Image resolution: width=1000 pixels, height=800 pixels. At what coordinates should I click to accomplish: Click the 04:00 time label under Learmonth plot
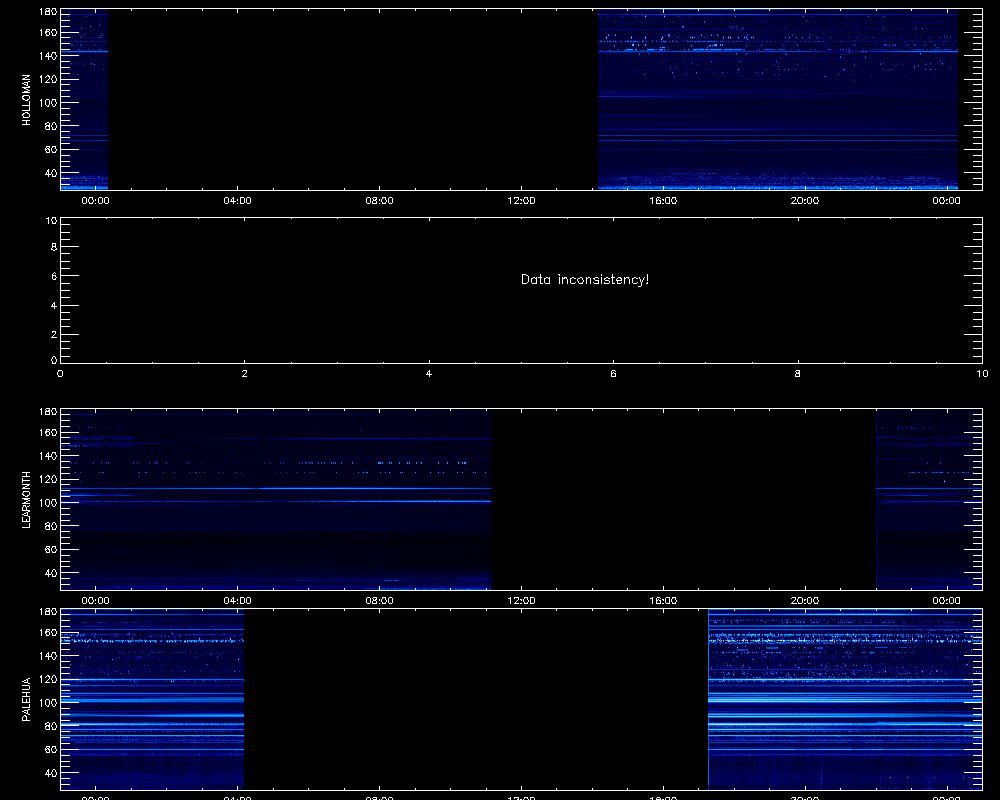click(237, 601)
